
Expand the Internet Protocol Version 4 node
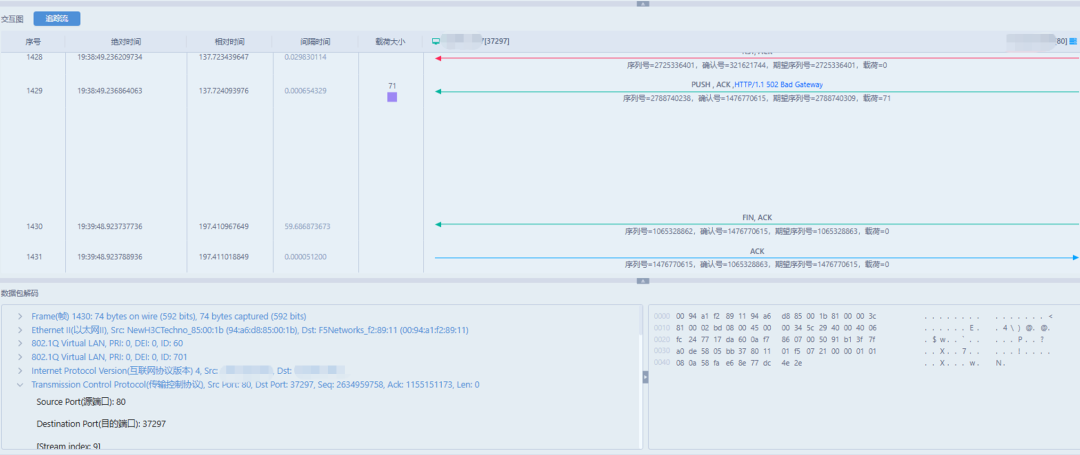click(21, 371)
